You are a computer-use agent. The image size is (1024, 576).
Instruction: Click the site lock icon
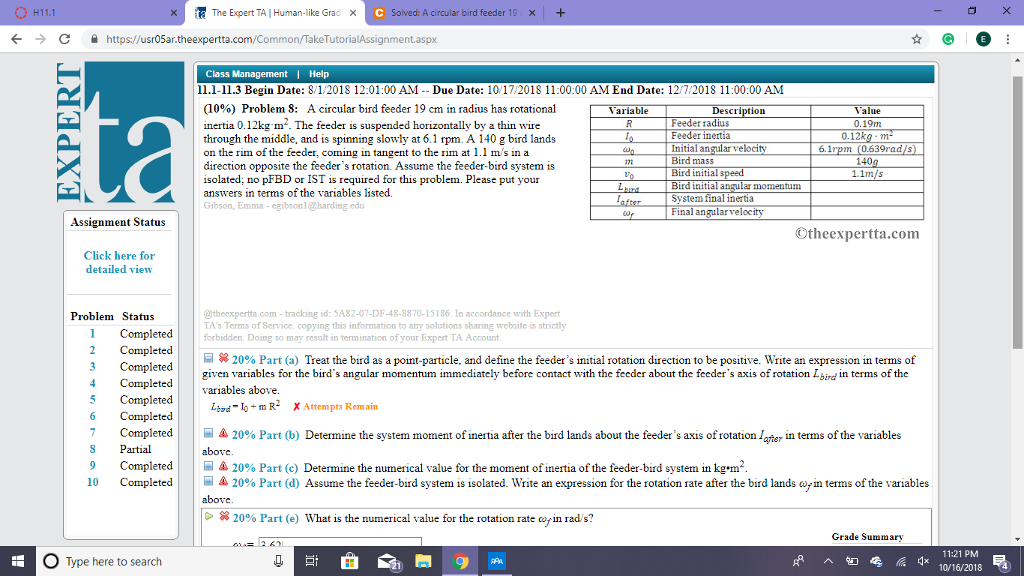coord(94,39)
